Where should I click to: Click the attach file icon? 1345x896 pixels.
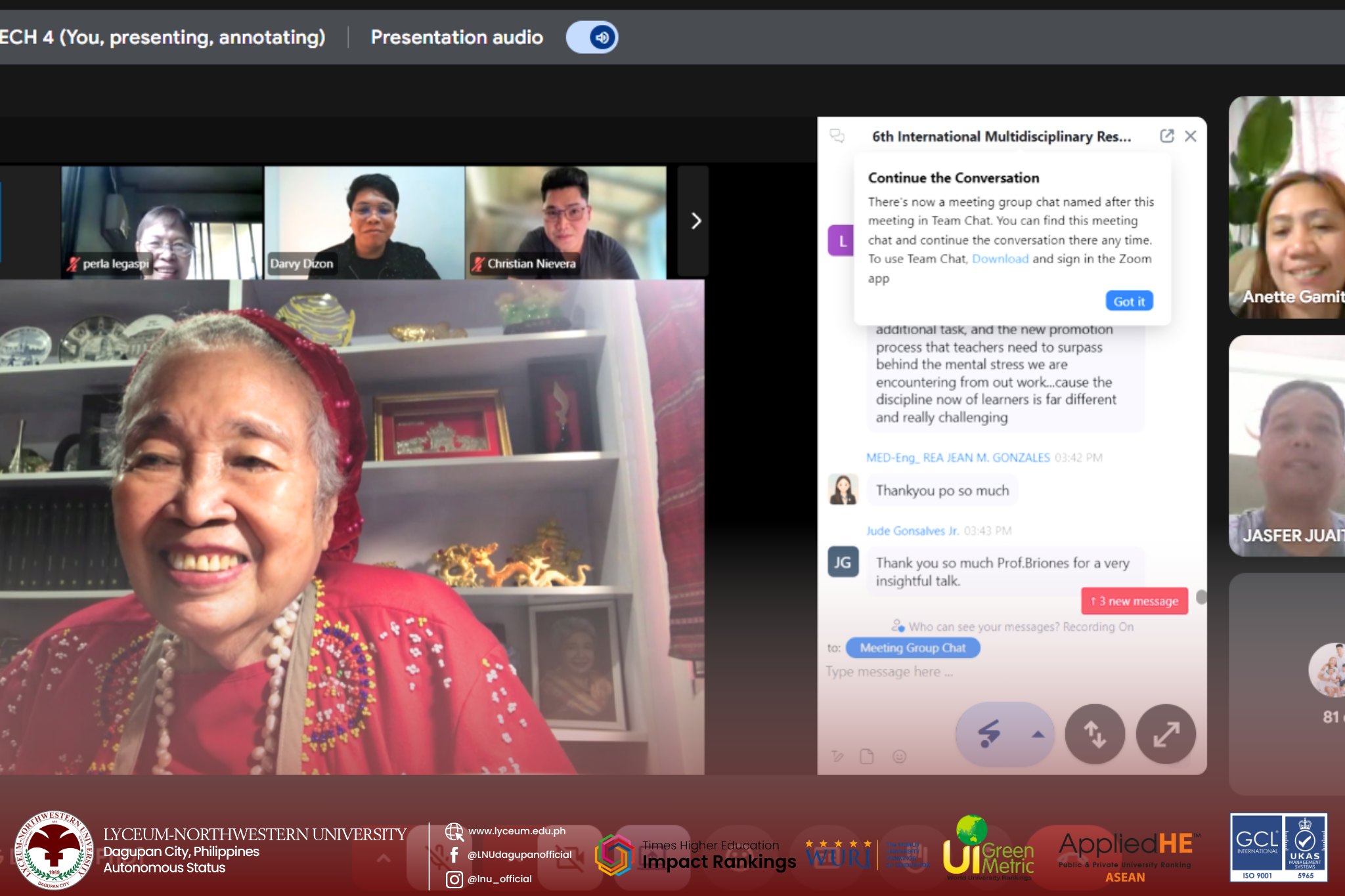867,757
